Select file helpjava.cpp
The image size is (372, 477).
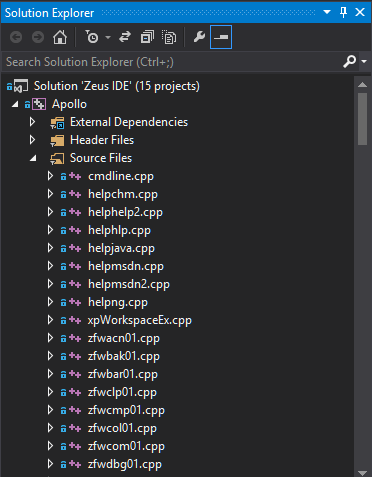click(x=121, y=248)
